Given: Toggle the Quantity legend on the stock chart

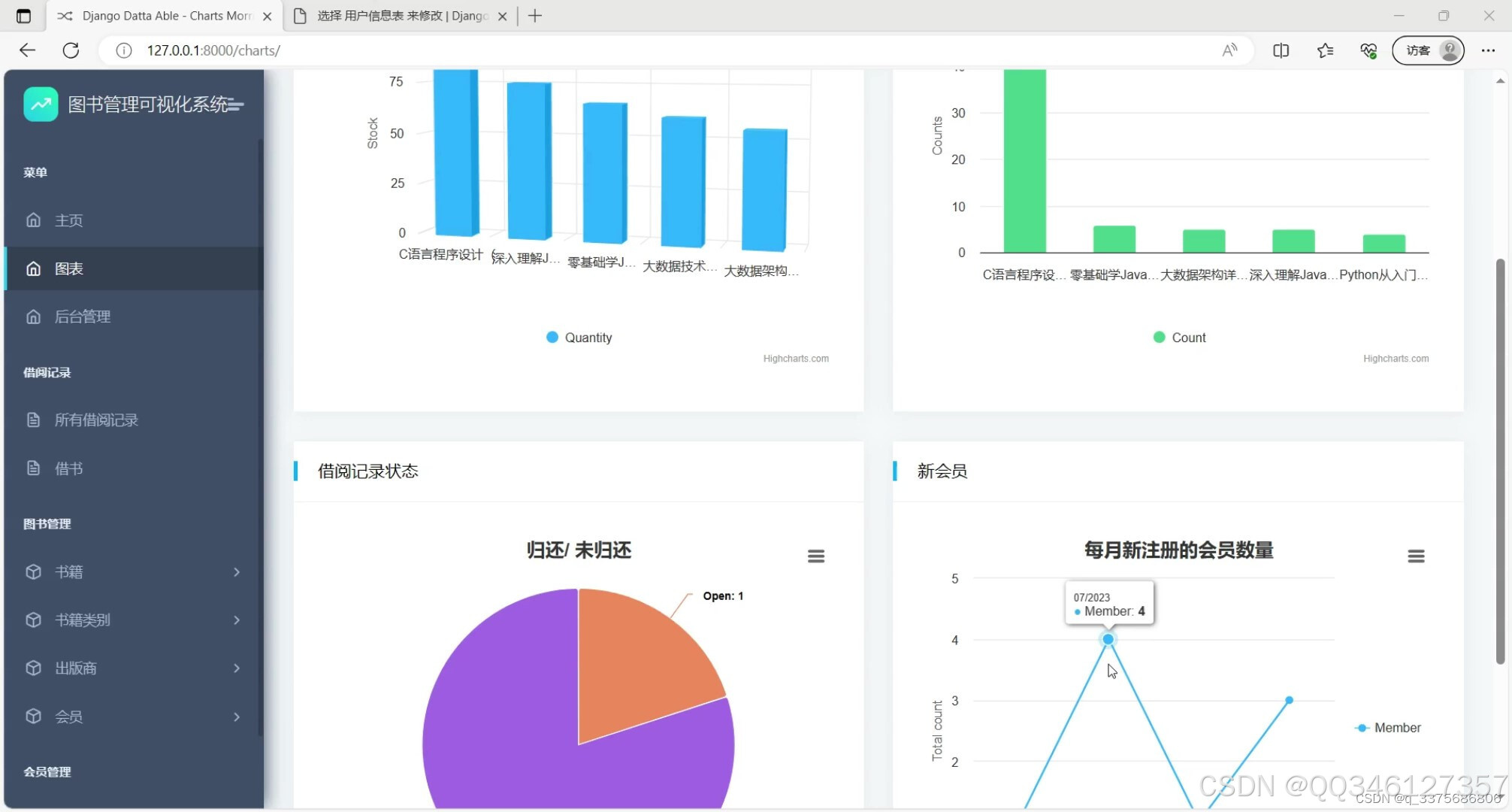Looking at the screenshot, I should click(579, 337).
